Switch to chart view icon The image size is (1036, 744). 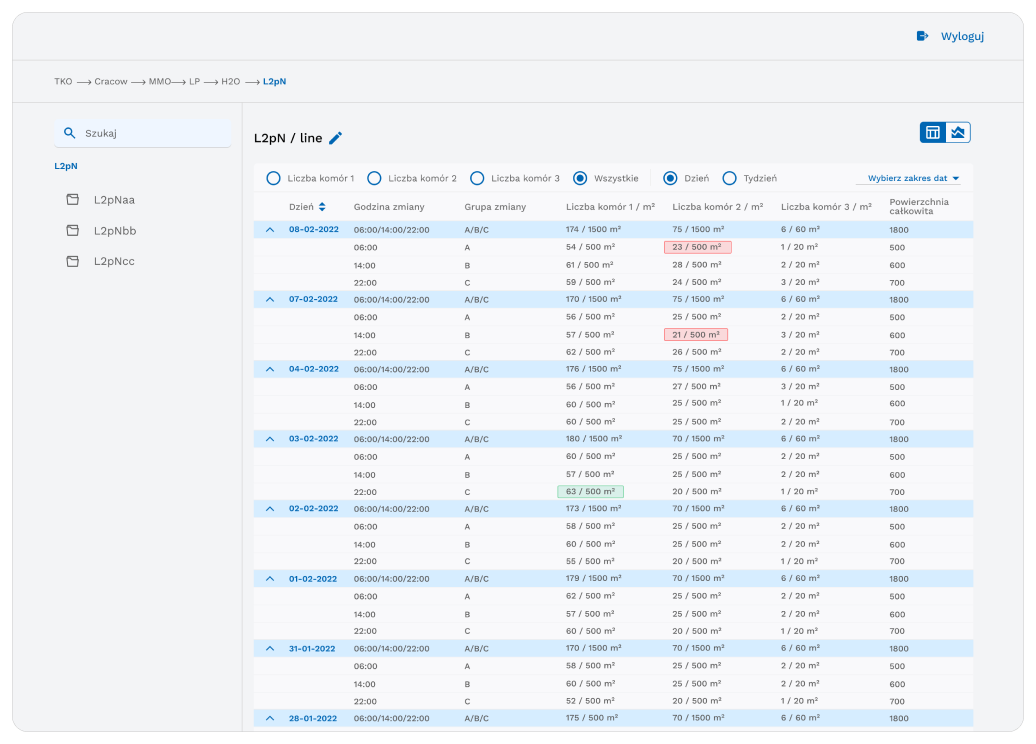[x=958, y=132]
